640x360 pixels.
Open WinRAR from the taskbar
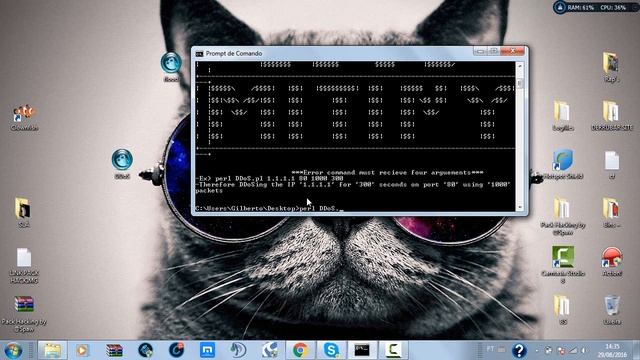click(114, 350)
